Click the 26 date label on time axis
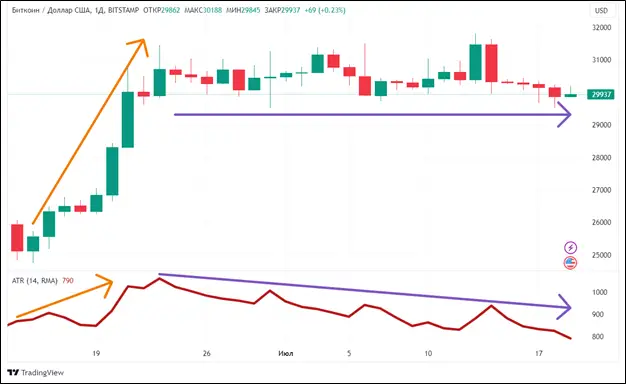 (x=206, y=353)
